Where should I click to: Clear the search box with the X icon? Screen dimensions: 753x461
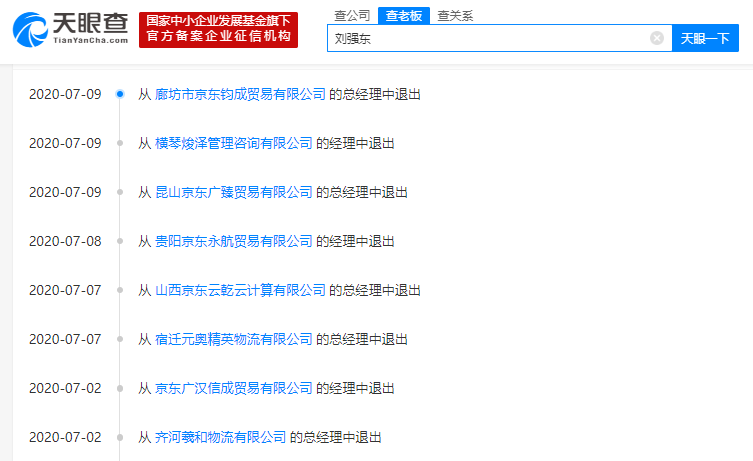tap(656, 38)
